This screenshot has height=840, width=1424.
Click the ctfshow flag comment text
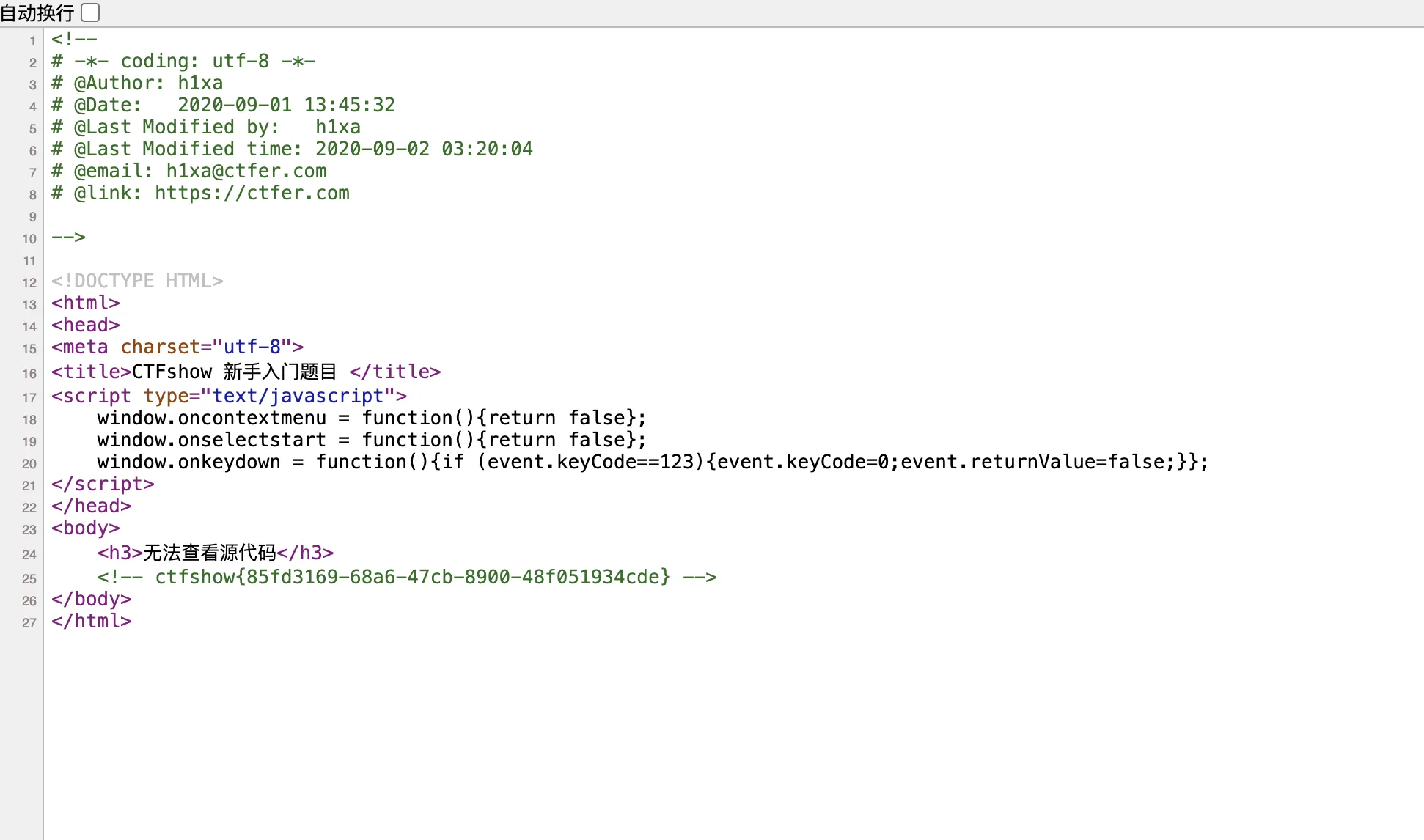[x=412, y=577]
